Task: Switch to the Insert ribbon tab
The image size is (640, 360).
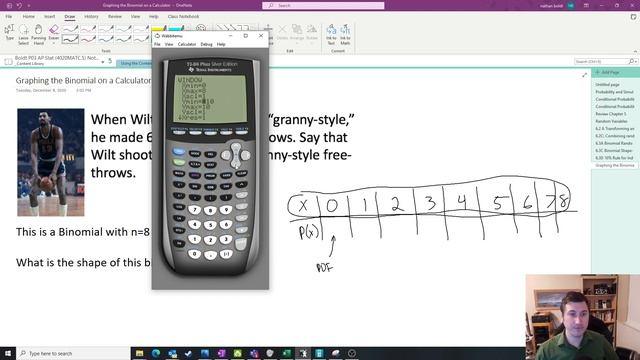Action: 49,16
